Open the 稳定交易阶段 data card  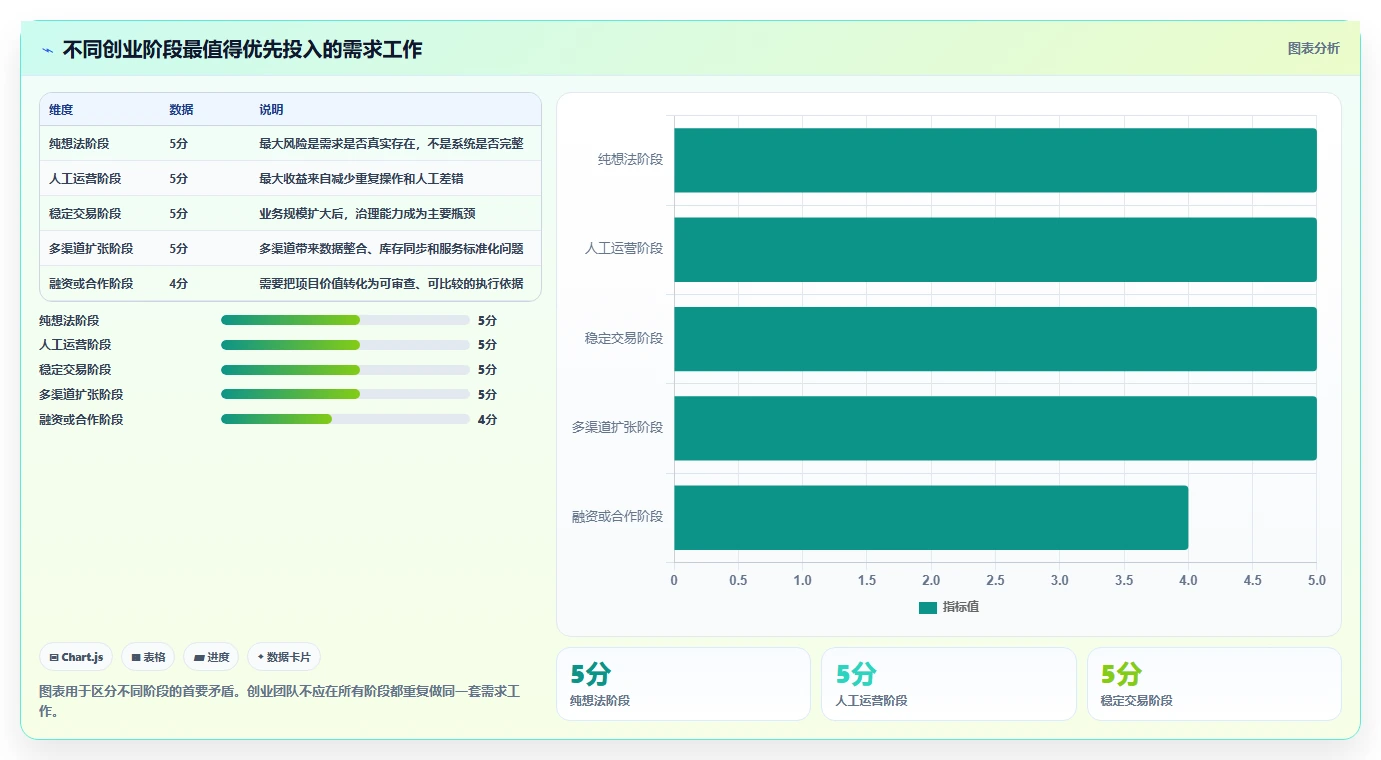(x=1214, y=684)
